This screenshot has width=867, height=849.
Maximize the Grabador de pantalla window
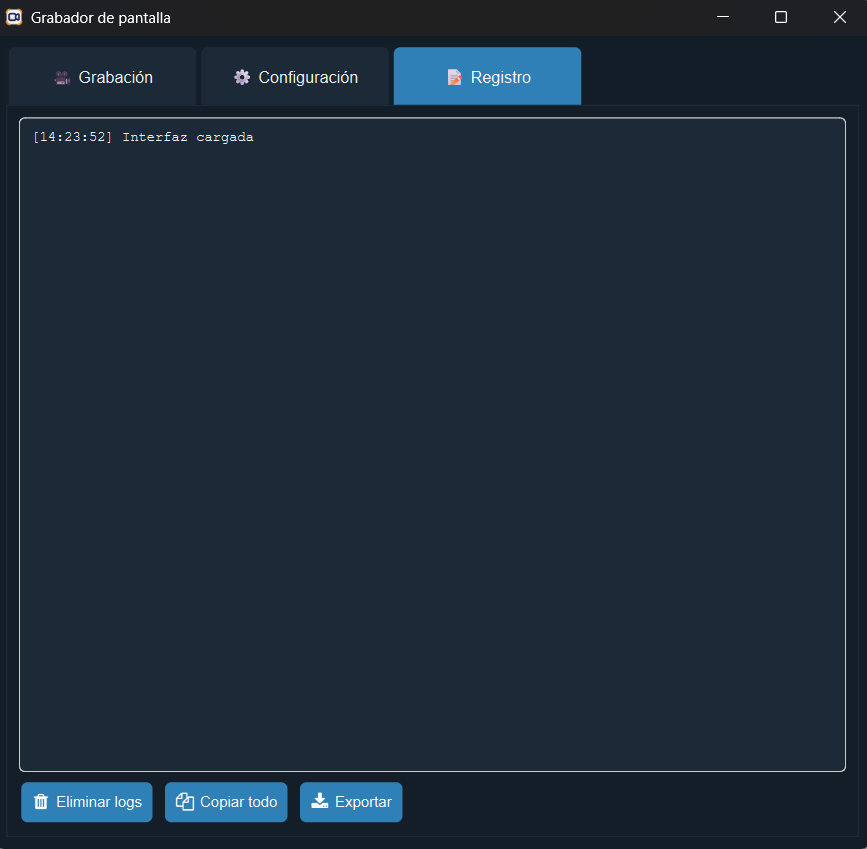(x=781, y=17)
